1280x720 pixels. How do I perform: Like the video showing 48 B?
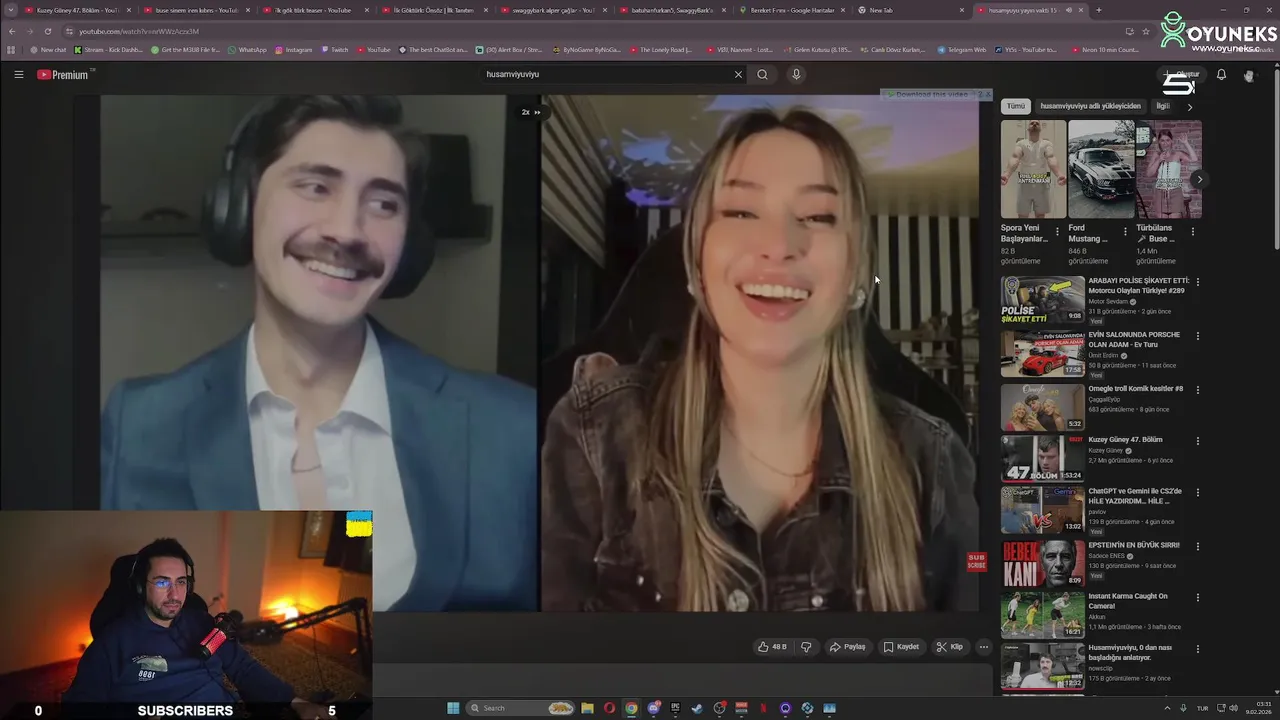(x=771, y=647)
